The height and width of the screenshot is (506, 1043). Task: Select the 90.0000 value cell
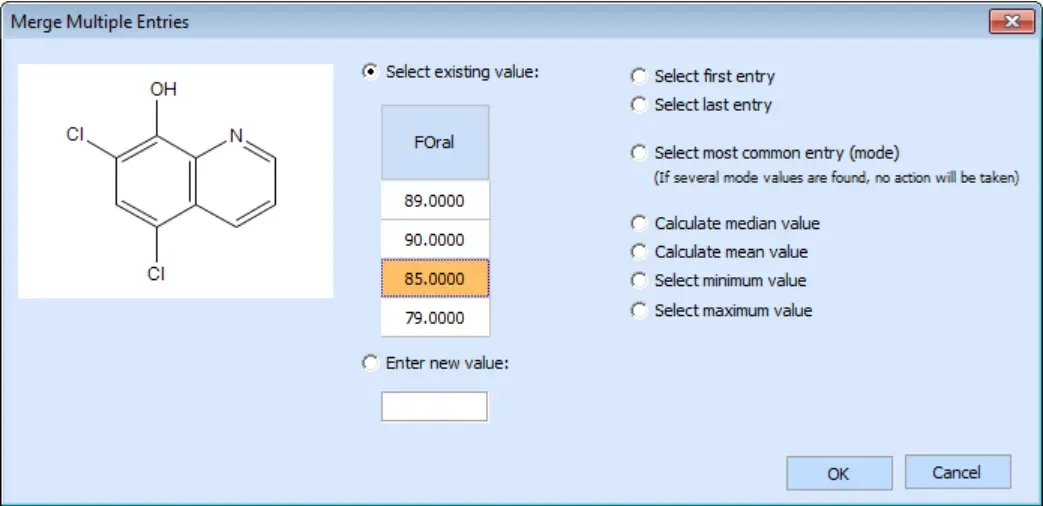(435, 239)
